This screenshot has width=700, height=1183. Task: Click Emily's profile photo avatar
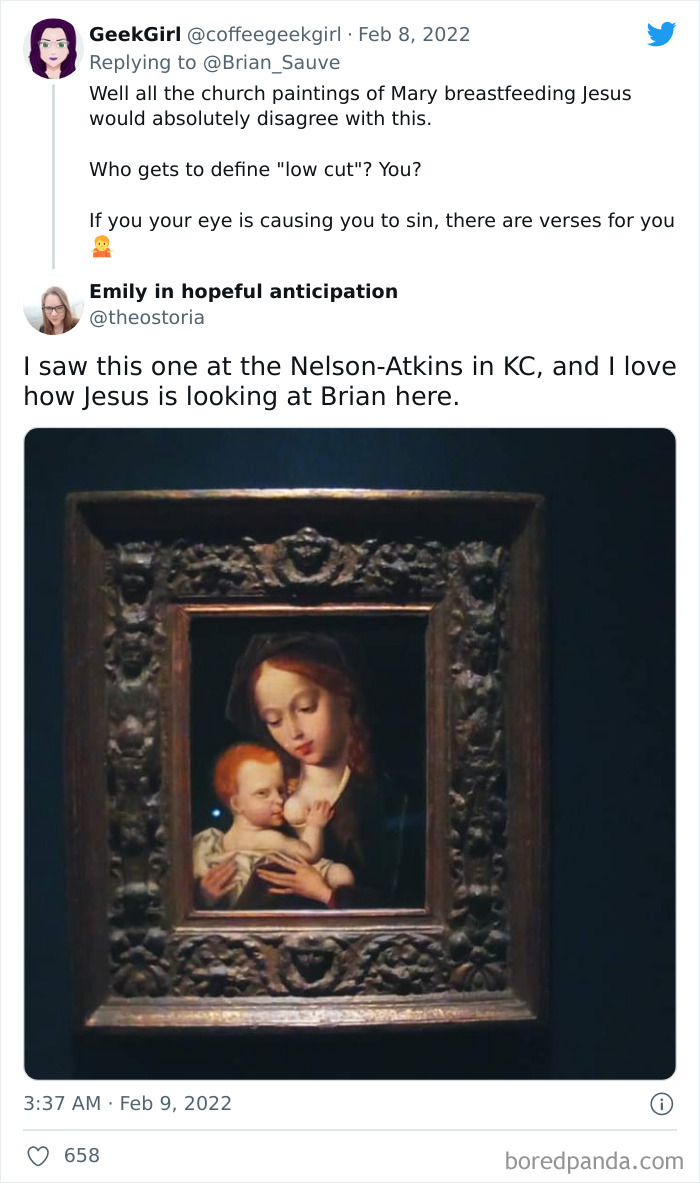[53, 305]
